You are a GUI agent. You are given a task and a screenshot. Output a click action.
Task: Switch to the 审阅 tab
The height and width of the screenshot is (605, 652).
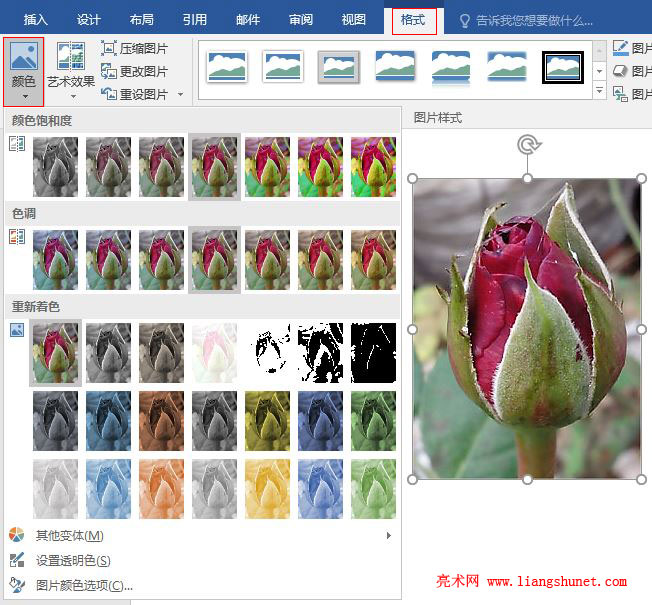301,20
